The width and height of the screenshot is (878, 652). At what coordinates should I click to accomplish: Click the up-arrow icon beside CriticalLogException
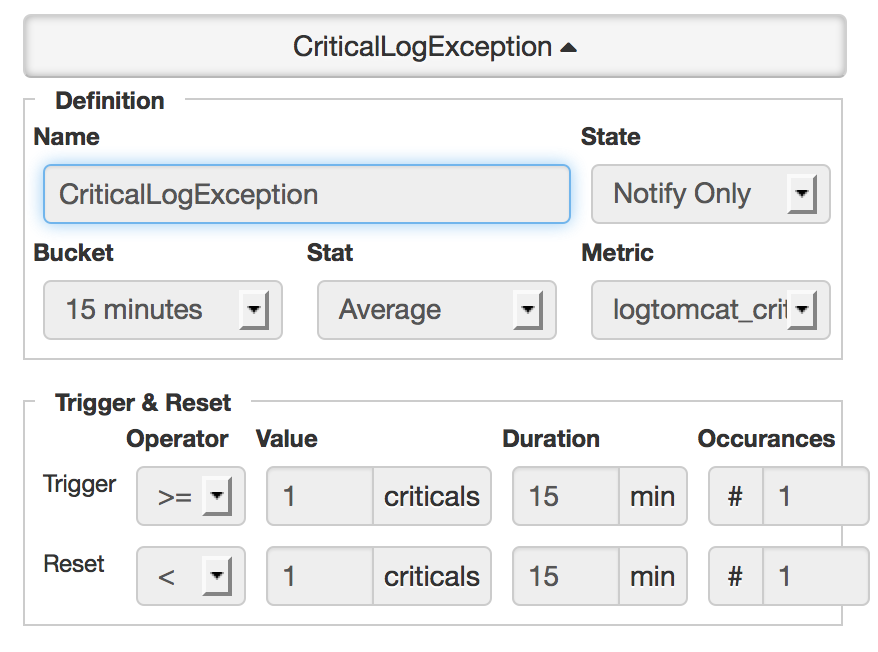click(x=568, y=45)
